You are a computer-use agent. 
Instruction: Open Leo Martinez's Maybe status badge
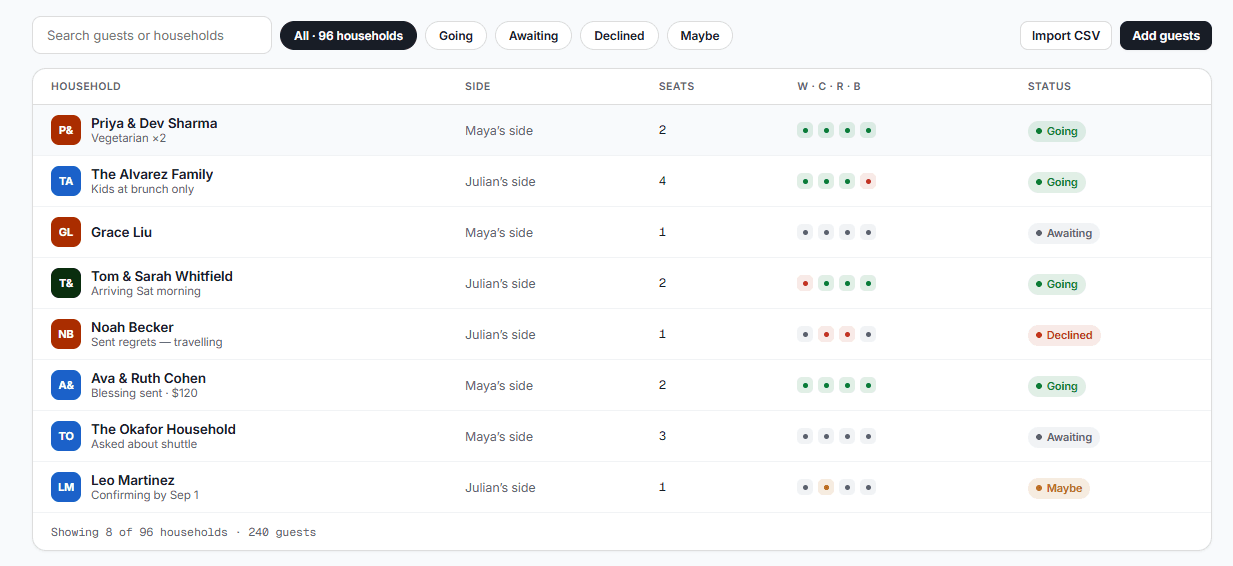pyautogui.click(x=1059, y=488)
